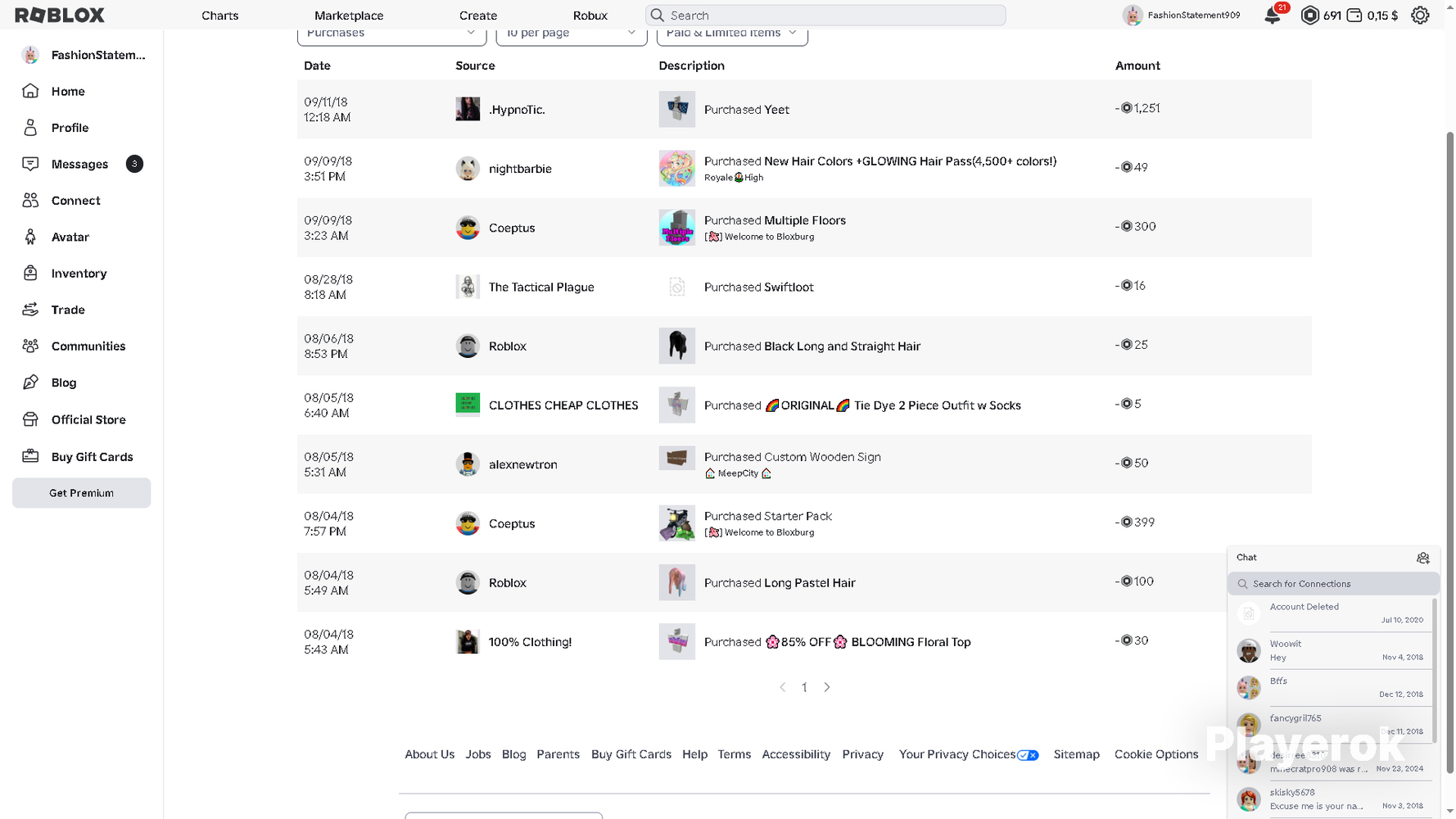
Task: Open the Charts tab
Action: [220, 16]
